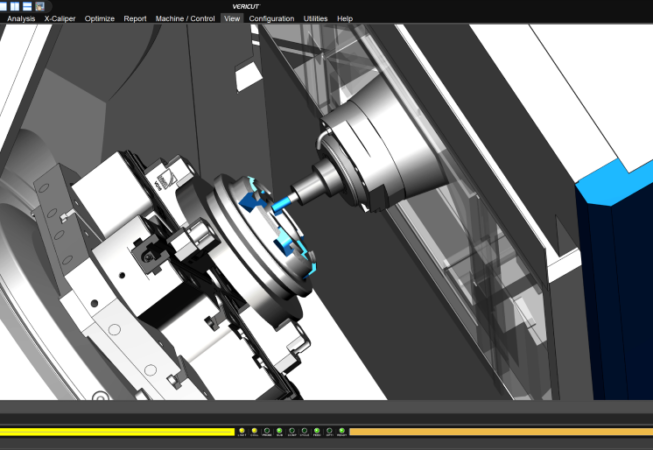Image resolution: width=653 pixels, height=450 pixels.
Task: Click the X-Caliper menu item
Action: point(60,19)
